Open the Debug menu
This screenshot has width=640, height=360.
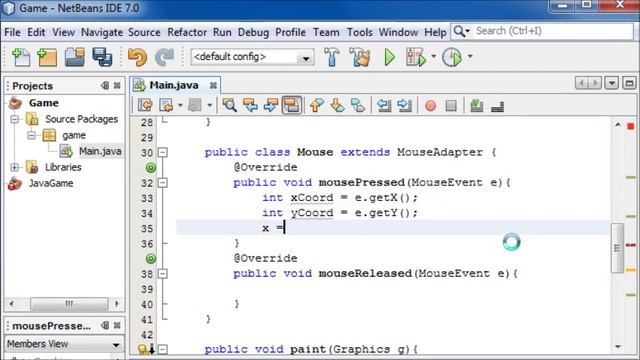coord(253,32)
